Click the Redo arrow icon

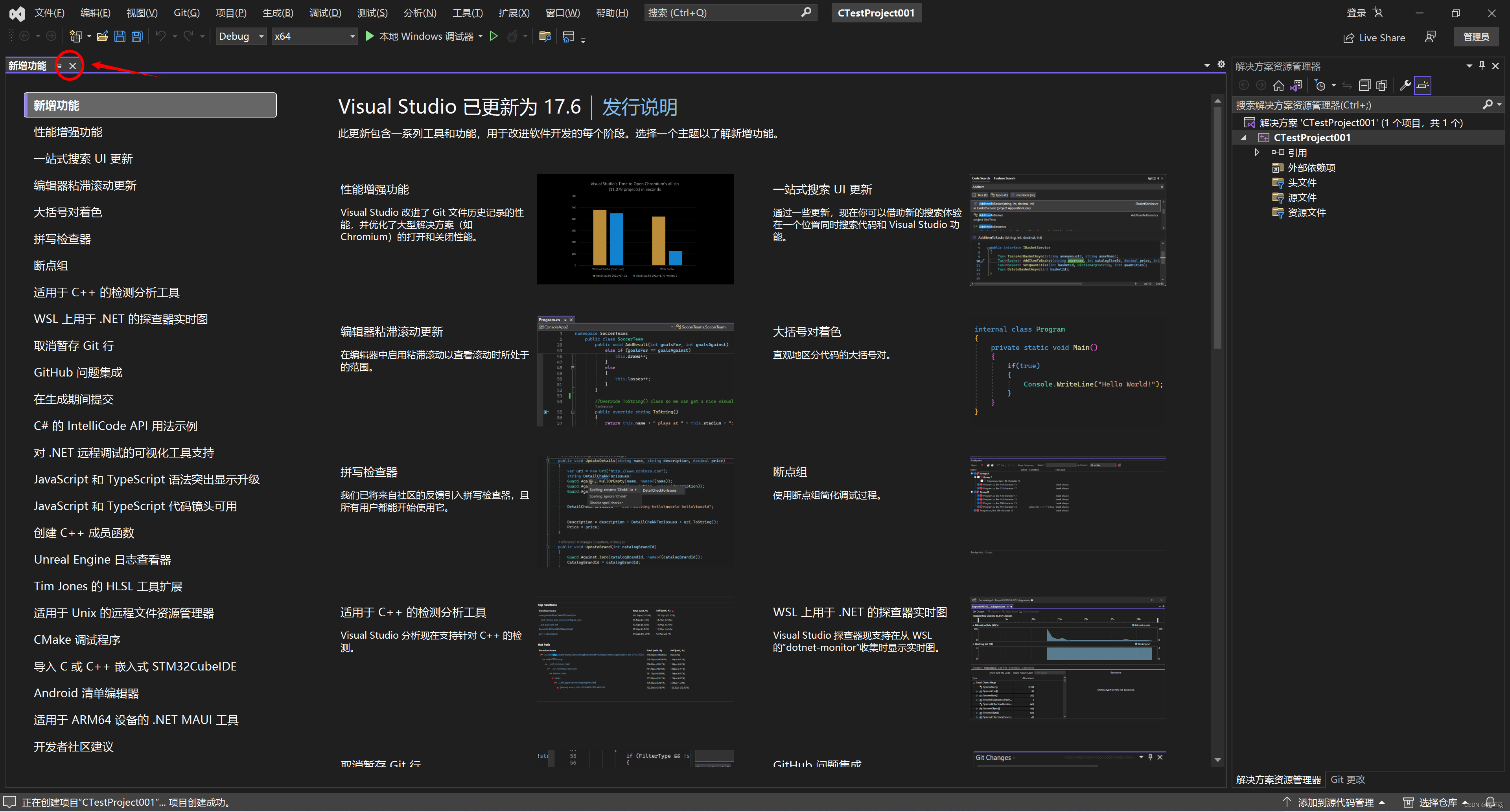188,36
